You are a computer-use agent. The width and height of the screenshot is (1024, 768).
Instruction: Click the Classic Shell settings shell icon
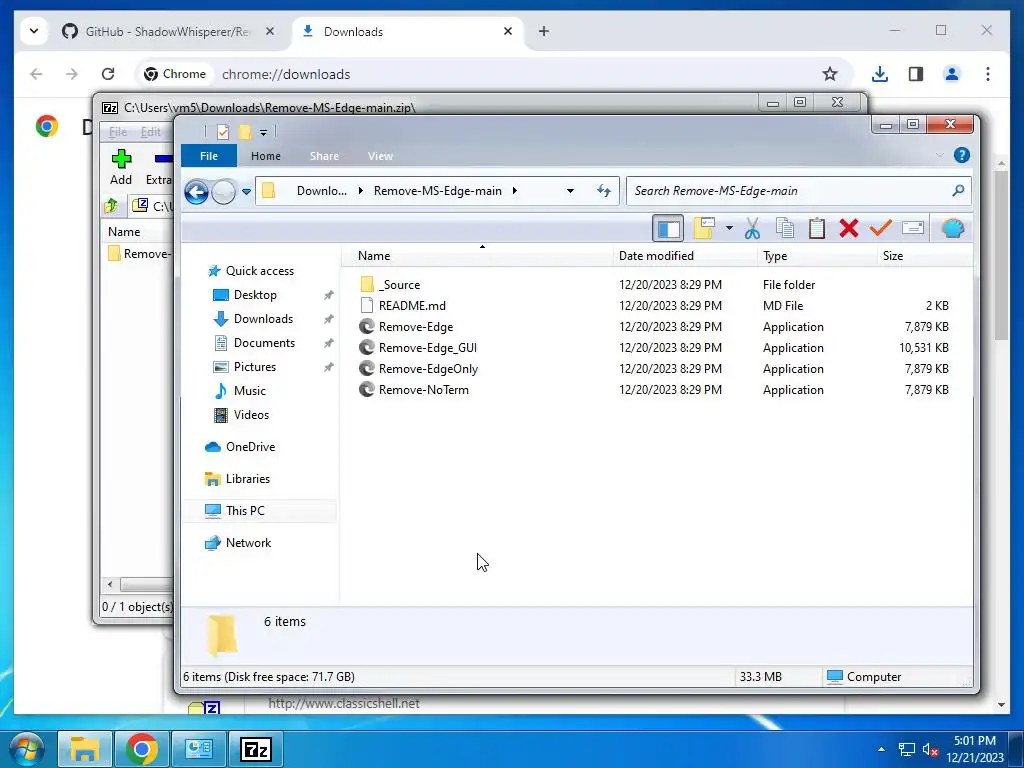click(953, 228)
